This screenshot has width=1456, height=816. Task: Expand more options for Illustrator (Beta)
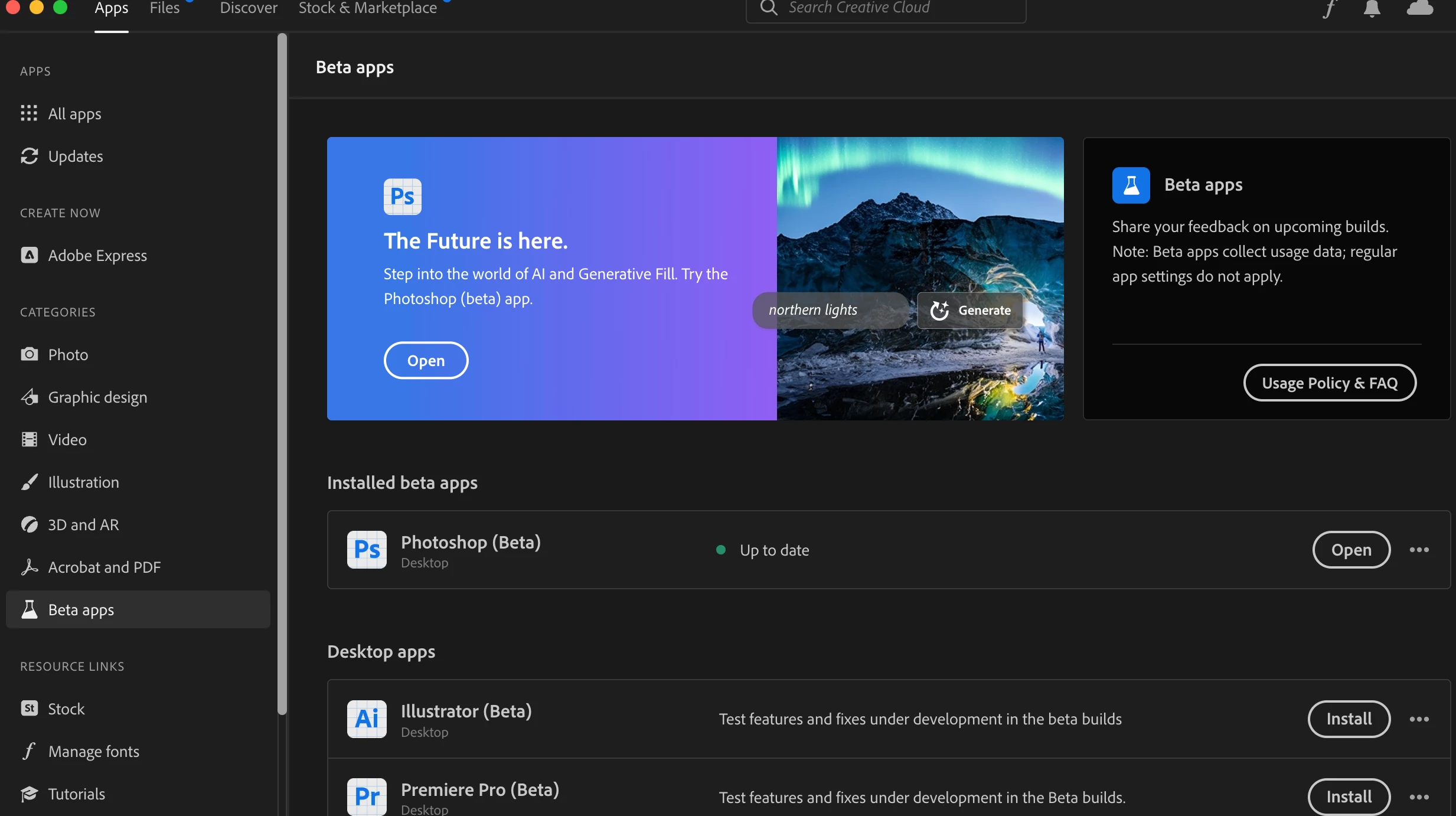(1419, 719)
